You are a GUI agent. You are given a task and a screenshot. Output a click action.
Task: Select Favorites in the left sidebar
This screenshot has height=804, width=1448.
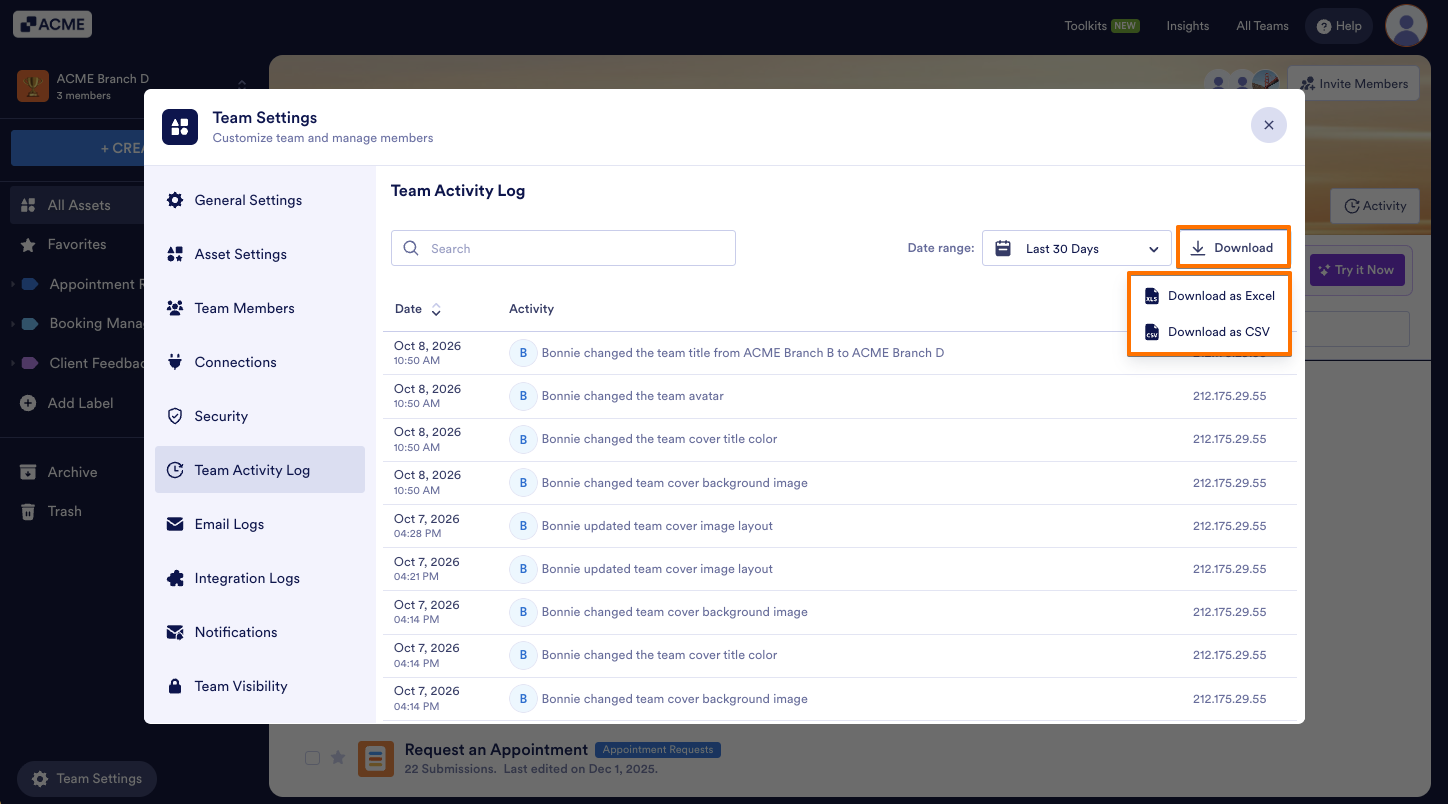click(x=77, y=244)
